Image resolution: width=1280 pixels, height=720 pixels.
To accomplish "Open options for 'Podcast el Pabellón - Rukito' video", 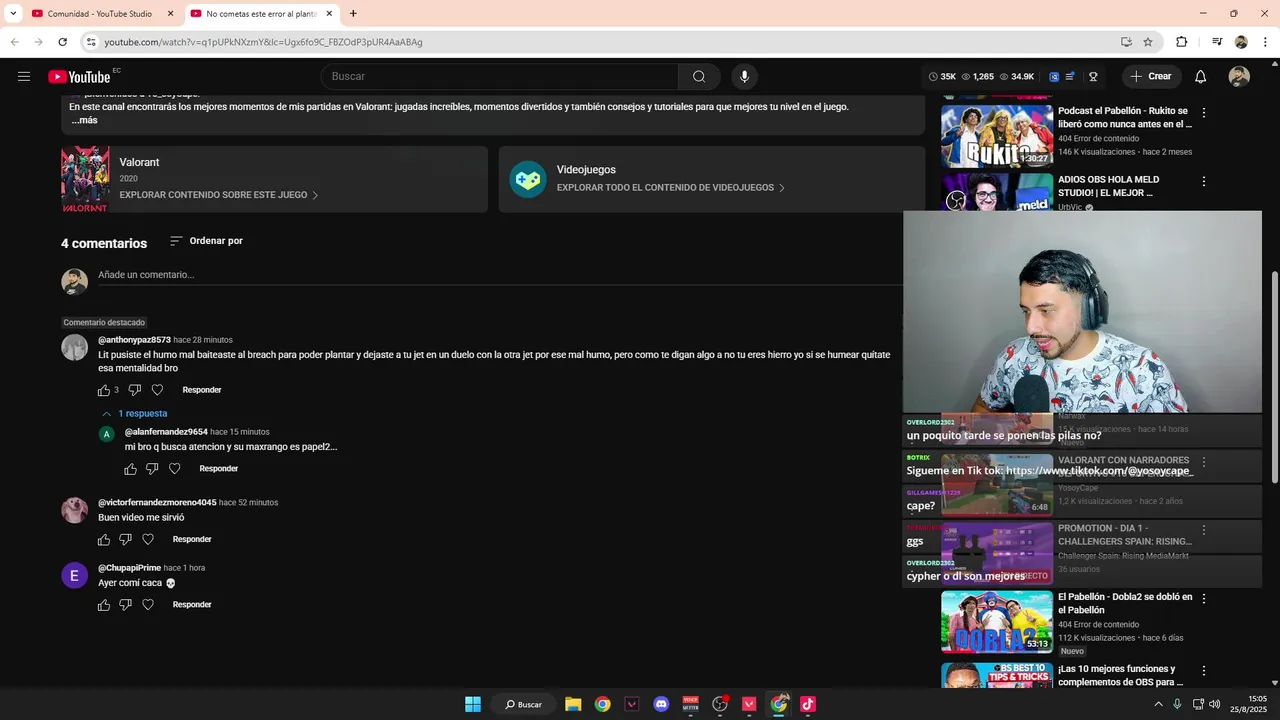I will click(x=1204, y=113).
